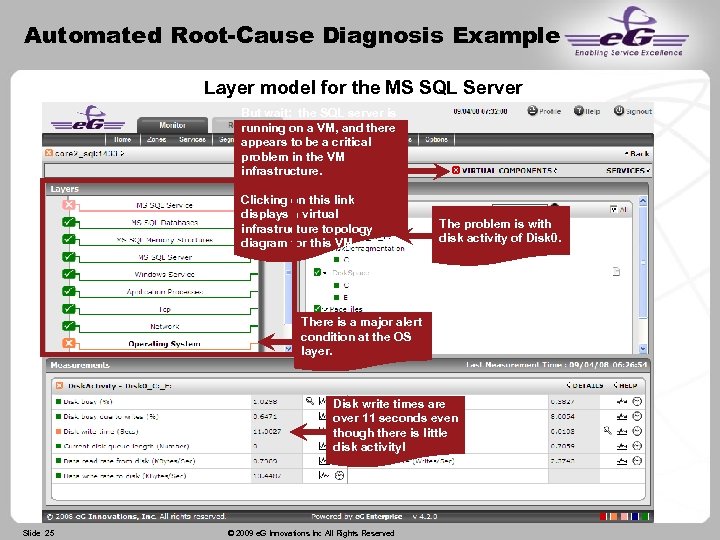
Task: Click the clock icon beside value 0.0108
Action: click(637, 431)
